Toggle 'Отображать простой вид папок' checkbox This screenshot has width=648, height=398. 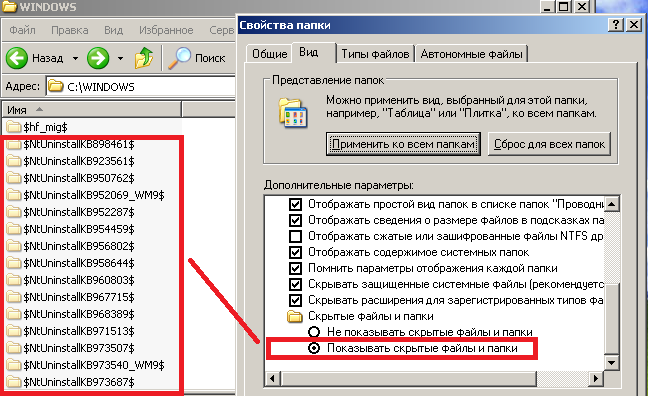(295, 204)
